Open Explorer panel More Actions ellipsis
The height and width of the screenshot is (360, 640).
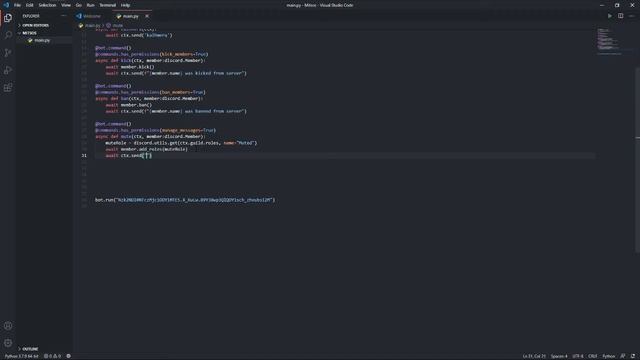pos(63,16)
